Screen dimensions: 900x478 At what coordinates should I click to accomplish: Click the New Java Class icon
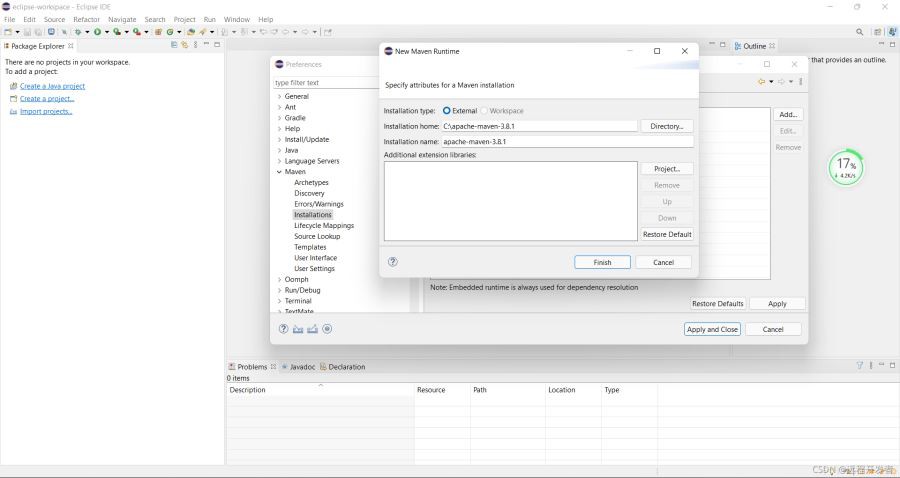170,32
